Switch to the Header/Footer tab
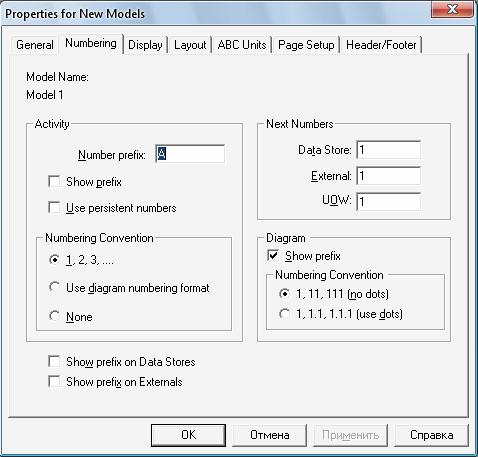478x457 pixels. tap(381, 45)
